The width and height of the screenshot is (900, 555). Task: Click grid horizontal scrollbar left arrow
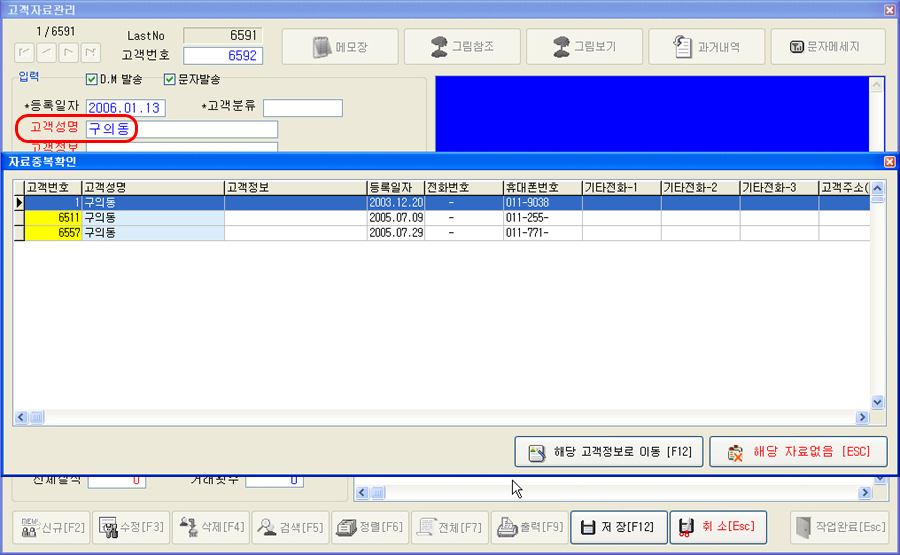point(21,417)
